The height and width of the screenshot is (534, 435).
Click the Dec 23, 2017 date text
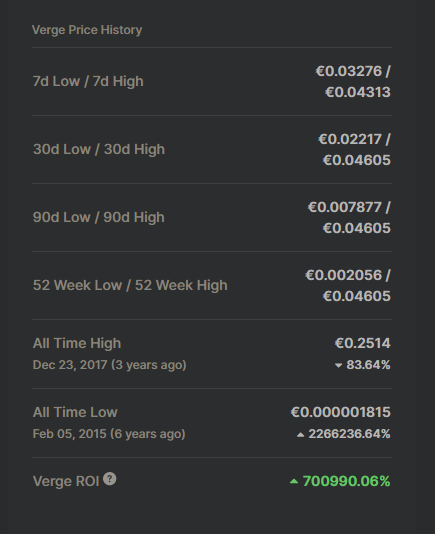pos(70,365)
